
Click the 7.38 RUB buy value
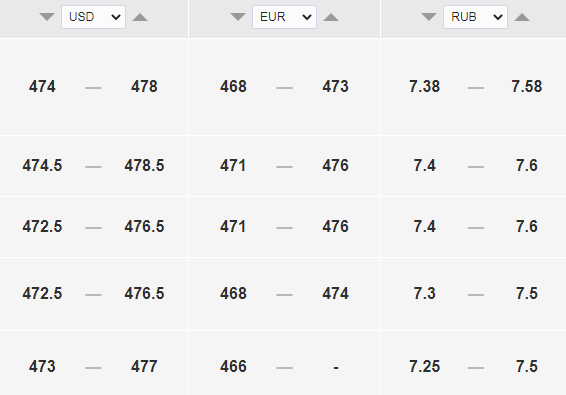click(x=424, y=87)
